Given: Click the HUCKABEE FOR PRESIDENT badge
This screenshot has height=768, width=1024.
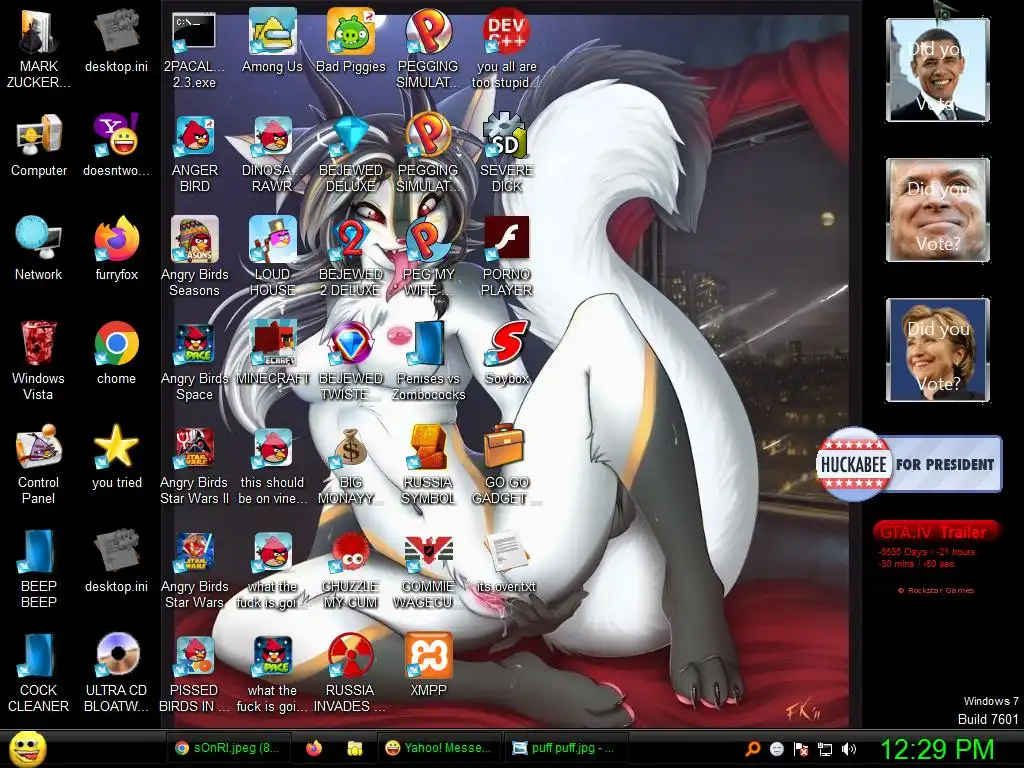Looking at the screenshot, I should (x=909, y=464).
